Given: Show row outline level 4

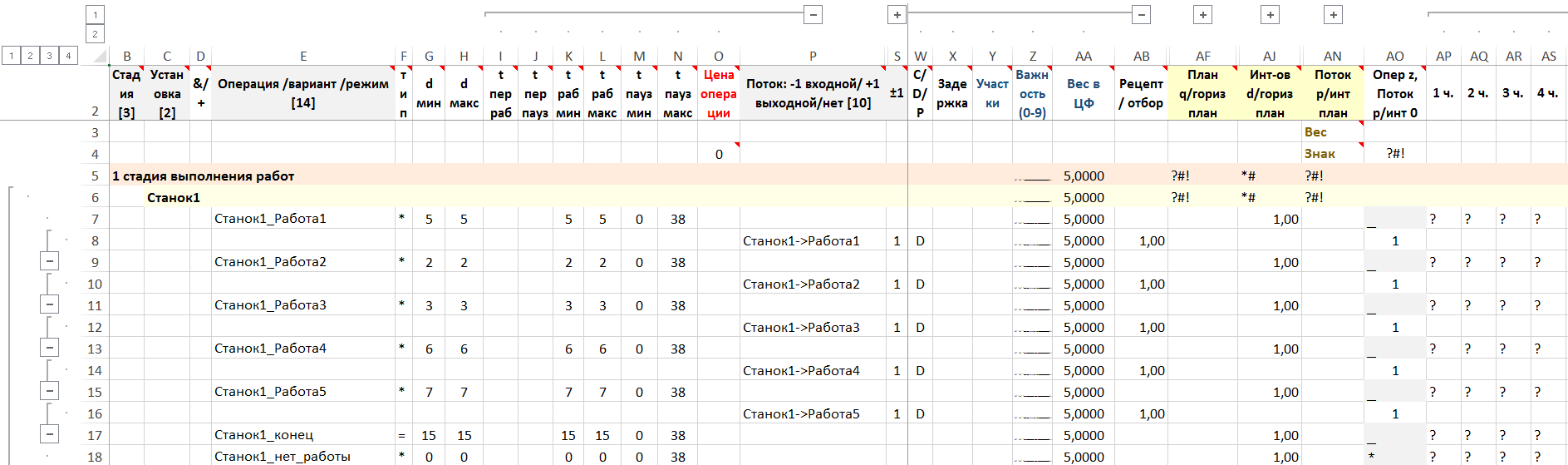Looking at the screenshot, I should pos(68,56).
